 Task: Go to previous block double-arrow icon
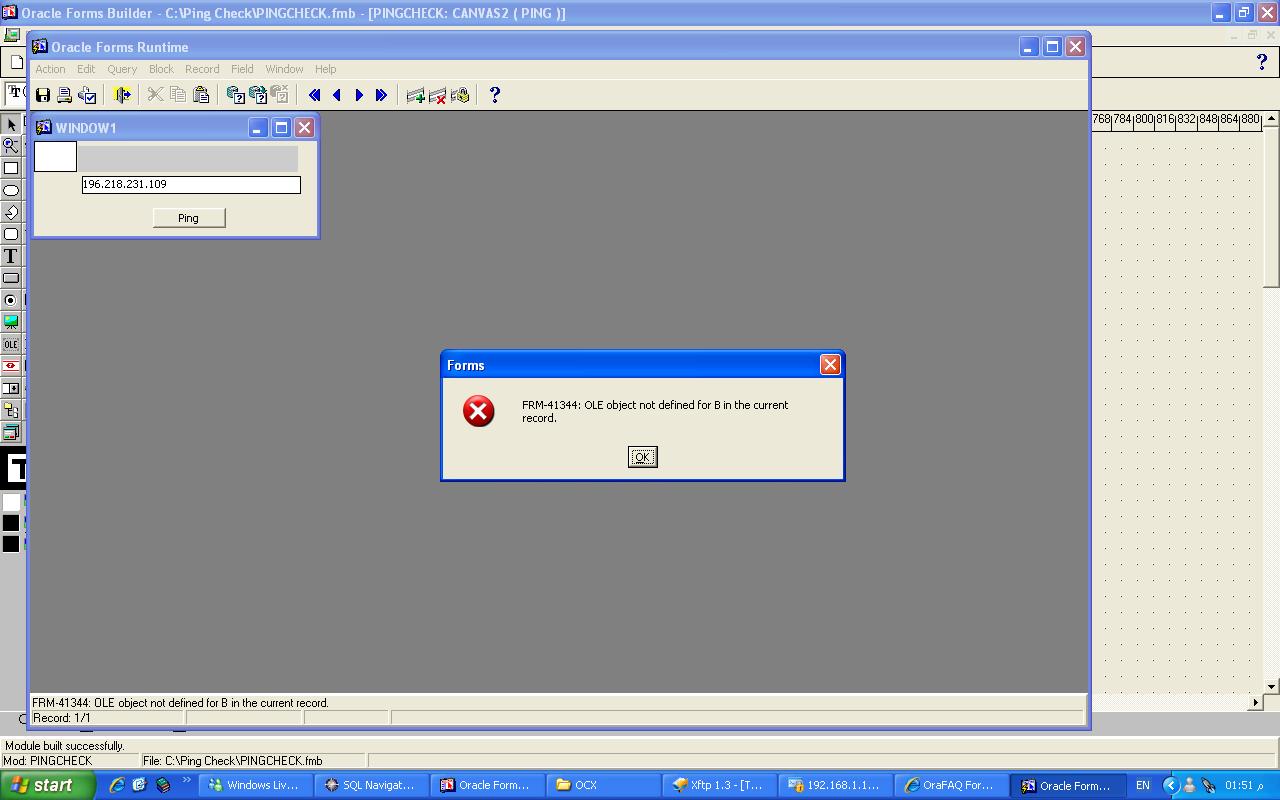coord(314,95)
